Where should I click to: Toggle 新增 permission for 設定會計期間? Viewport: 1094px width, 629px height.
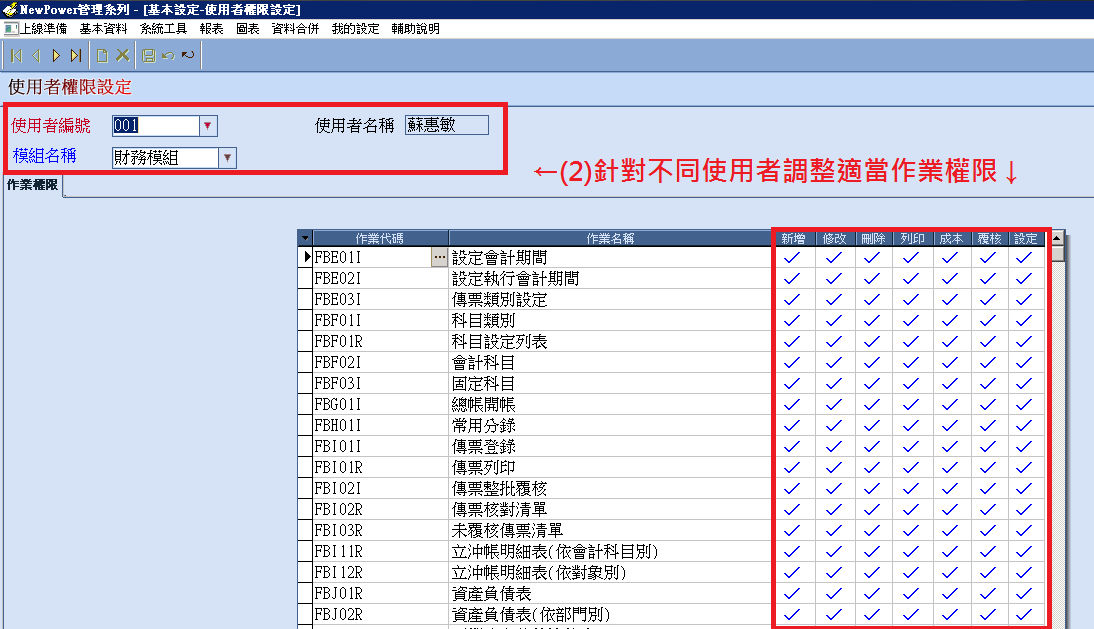793,257
